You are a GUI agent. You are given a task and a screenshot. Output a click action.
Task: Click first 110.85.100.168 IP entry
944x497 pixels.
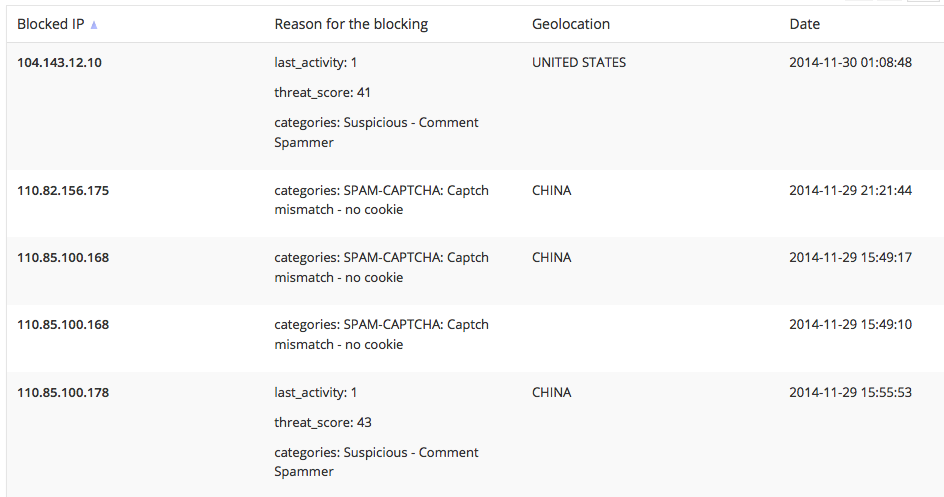click(63, 258)
